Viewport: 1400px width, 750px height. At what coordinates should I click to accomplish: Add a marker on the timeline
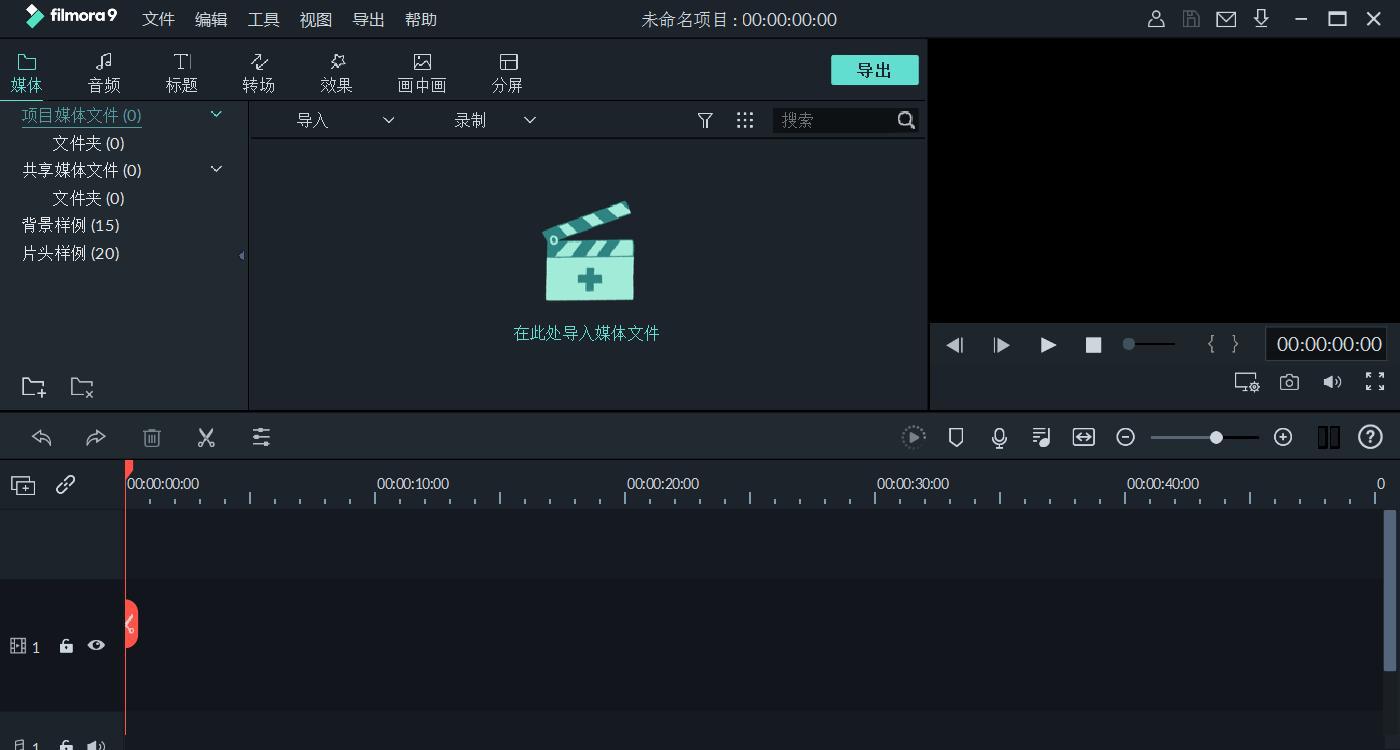point(956,437)
